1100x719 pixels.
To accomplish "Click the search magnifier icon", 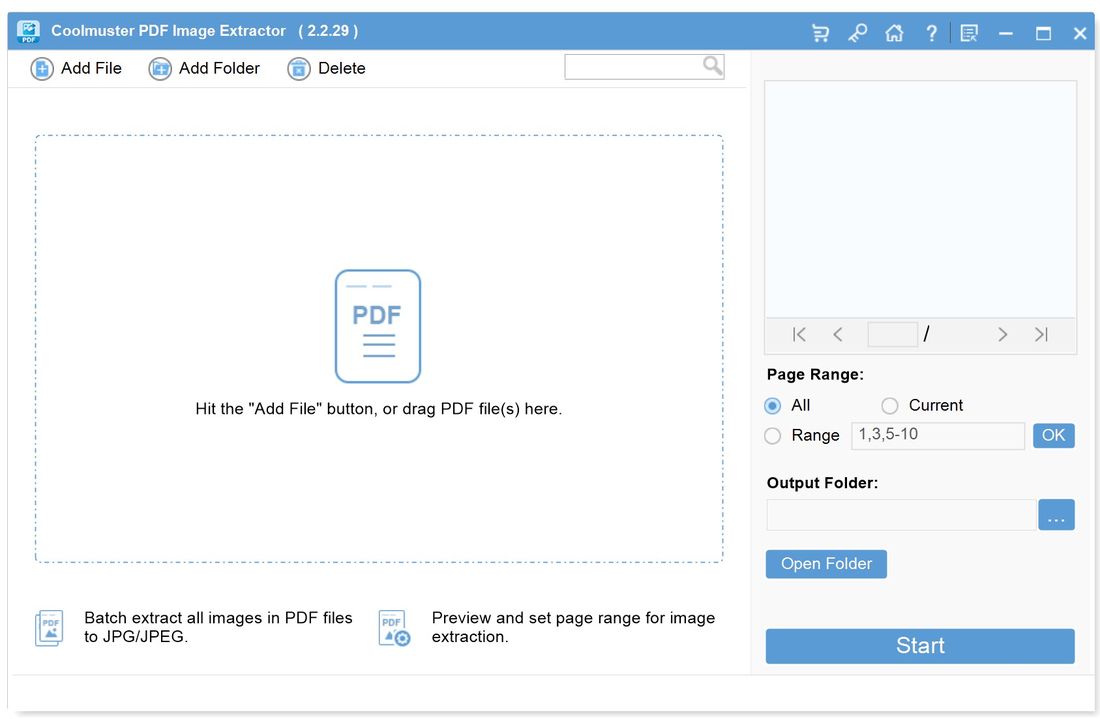I will [711, 66].
